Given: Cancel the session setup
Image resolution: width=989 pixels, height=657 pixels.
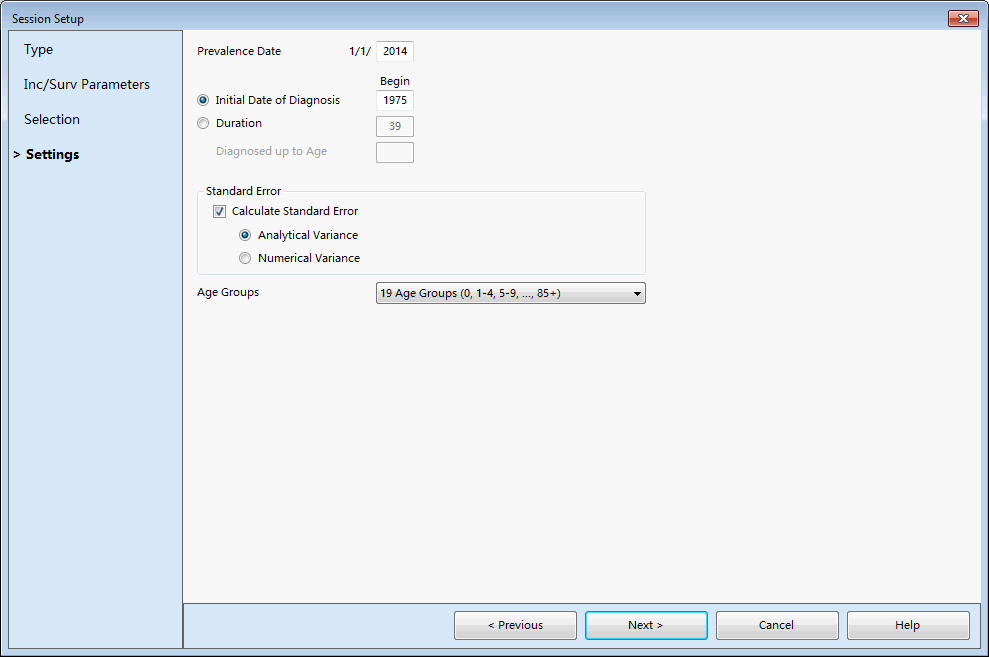Looking at the screenshot, I should 777,626.
